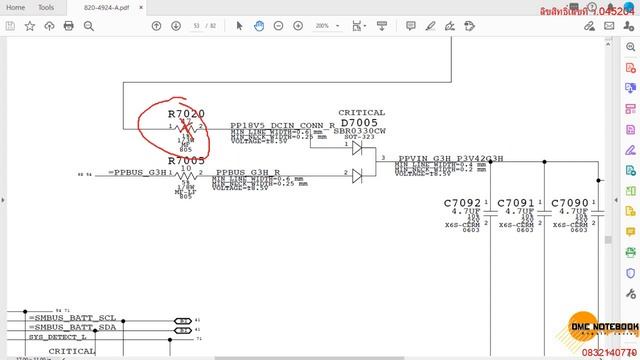Click the R7020 resistor label
The height and width of the screenshot is (360, 640).
(x=186, y=114)
